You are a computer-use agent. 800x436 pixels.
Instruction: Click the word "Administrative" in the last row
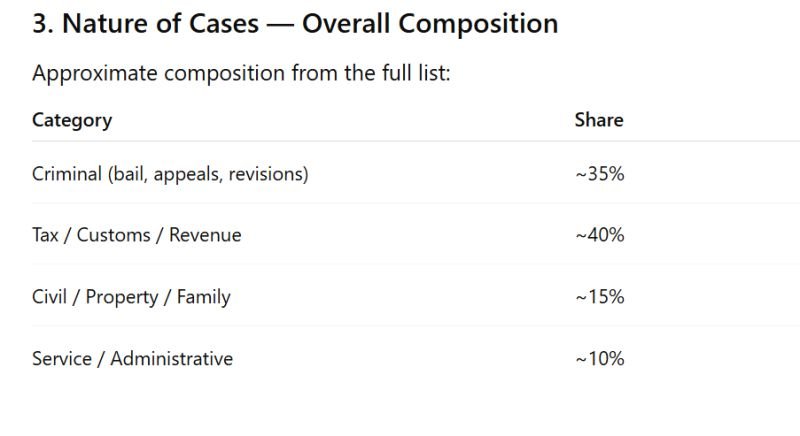click(x=171, y=358)
